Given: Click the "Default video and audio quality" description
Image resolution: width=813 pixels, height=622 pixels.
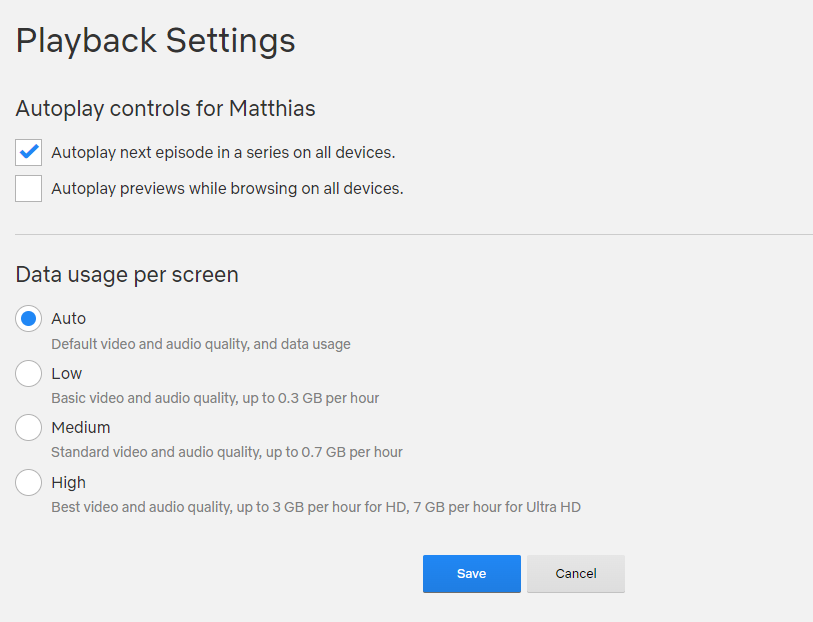Looking at the screenshot, I should [x=201, y=344].
